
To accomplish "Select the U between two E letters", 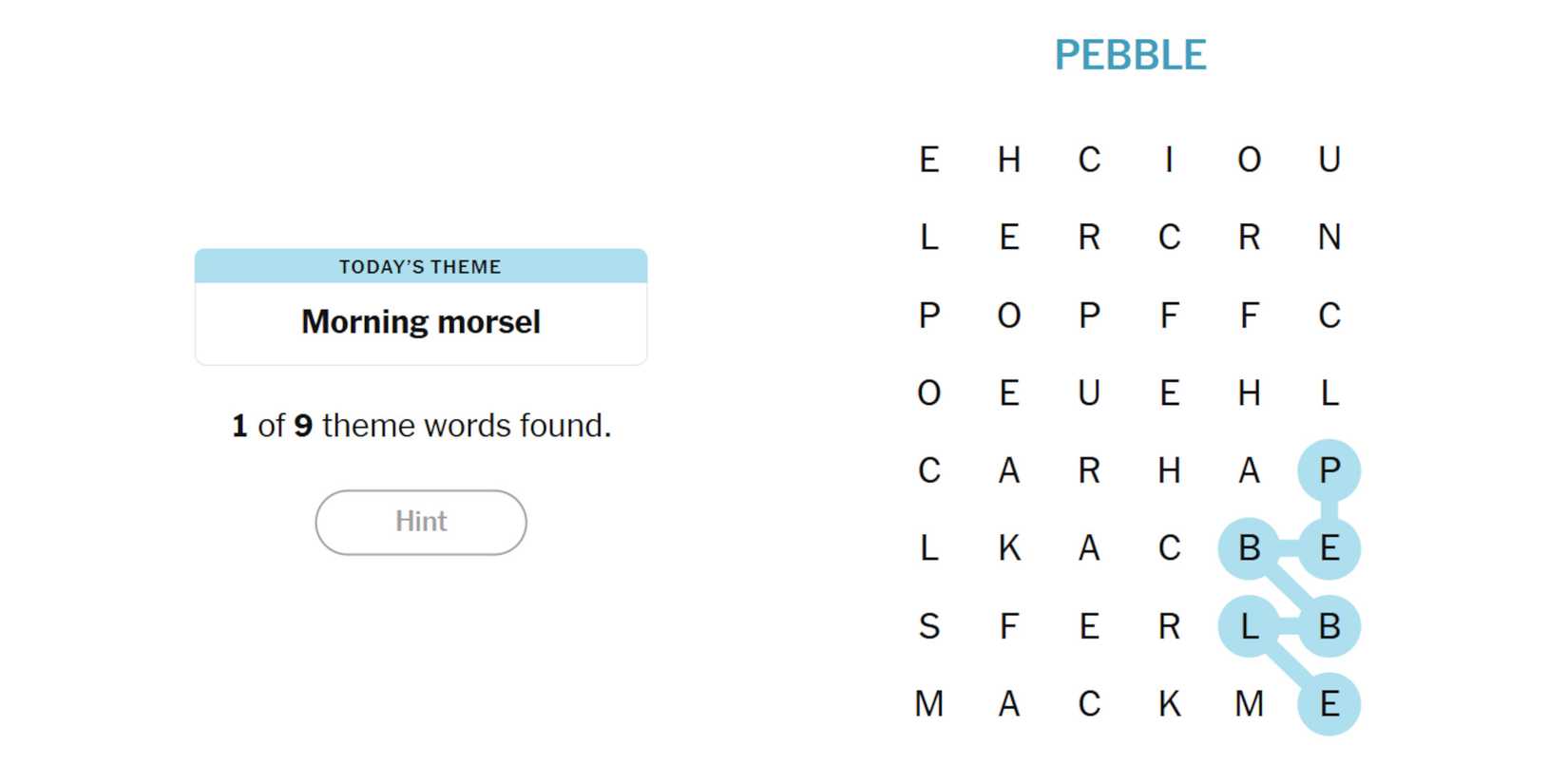I will (x=1089, y=392).
